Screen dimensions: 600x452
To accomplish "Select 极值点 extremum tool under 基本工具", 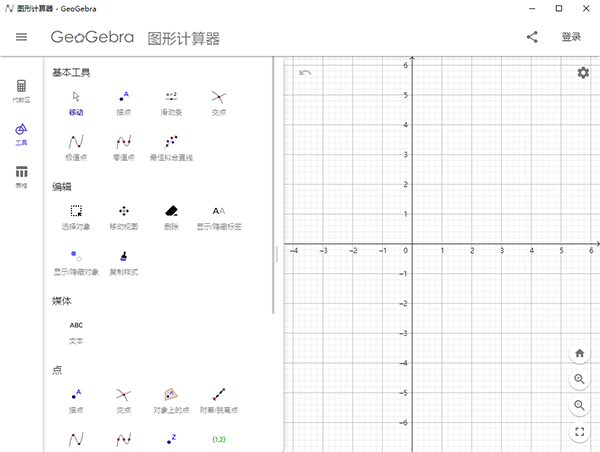I will [76, 148].
